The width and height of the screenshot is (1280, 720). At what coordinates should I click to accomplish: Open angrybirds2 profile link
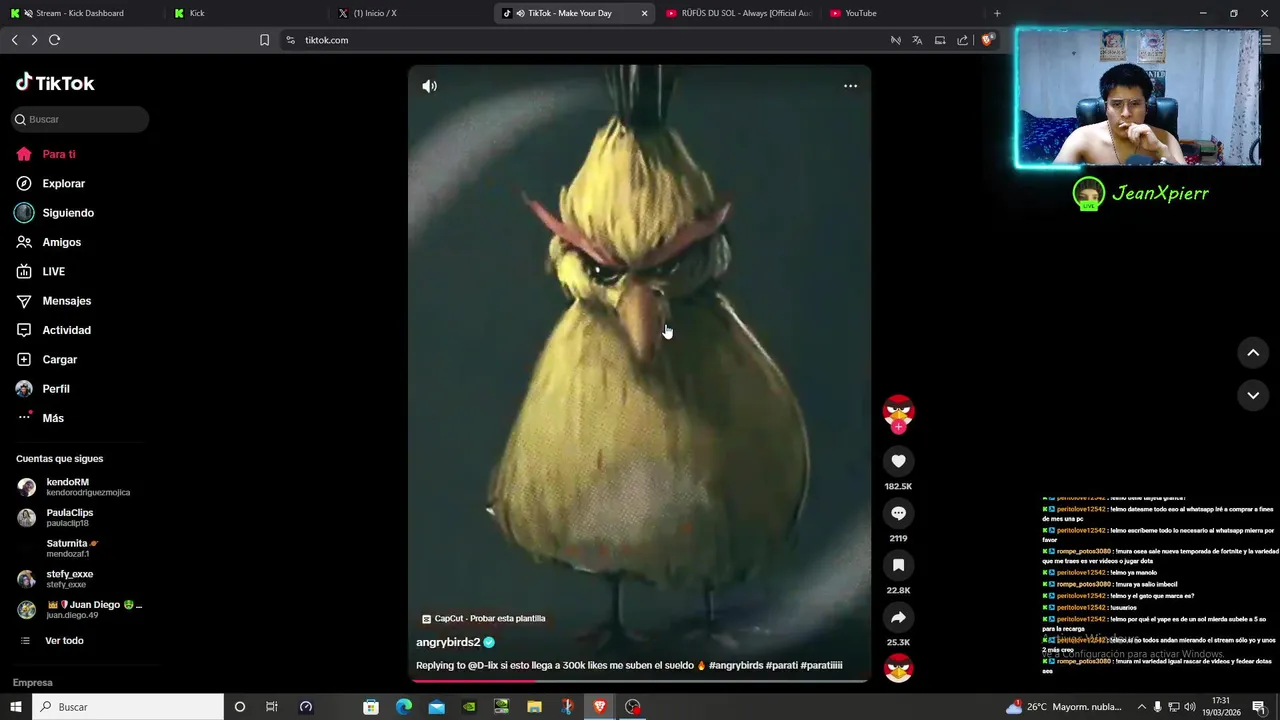coord(448,642)
